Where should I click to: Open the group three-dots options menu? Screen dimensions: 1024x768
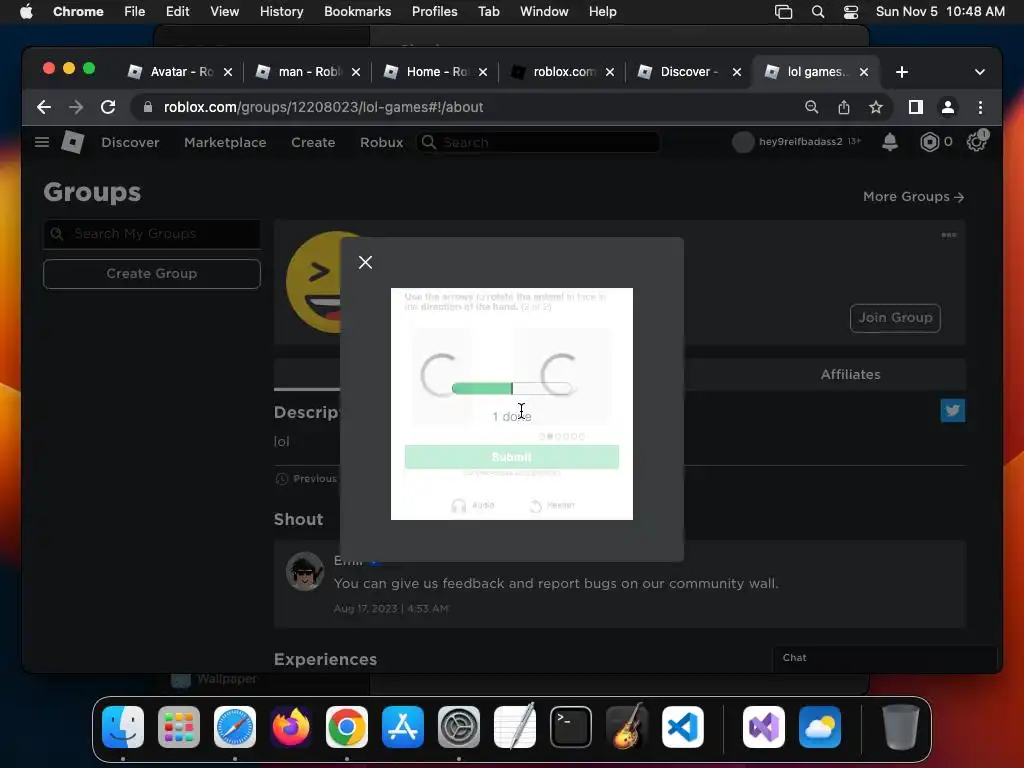click(x=949, y=235)
